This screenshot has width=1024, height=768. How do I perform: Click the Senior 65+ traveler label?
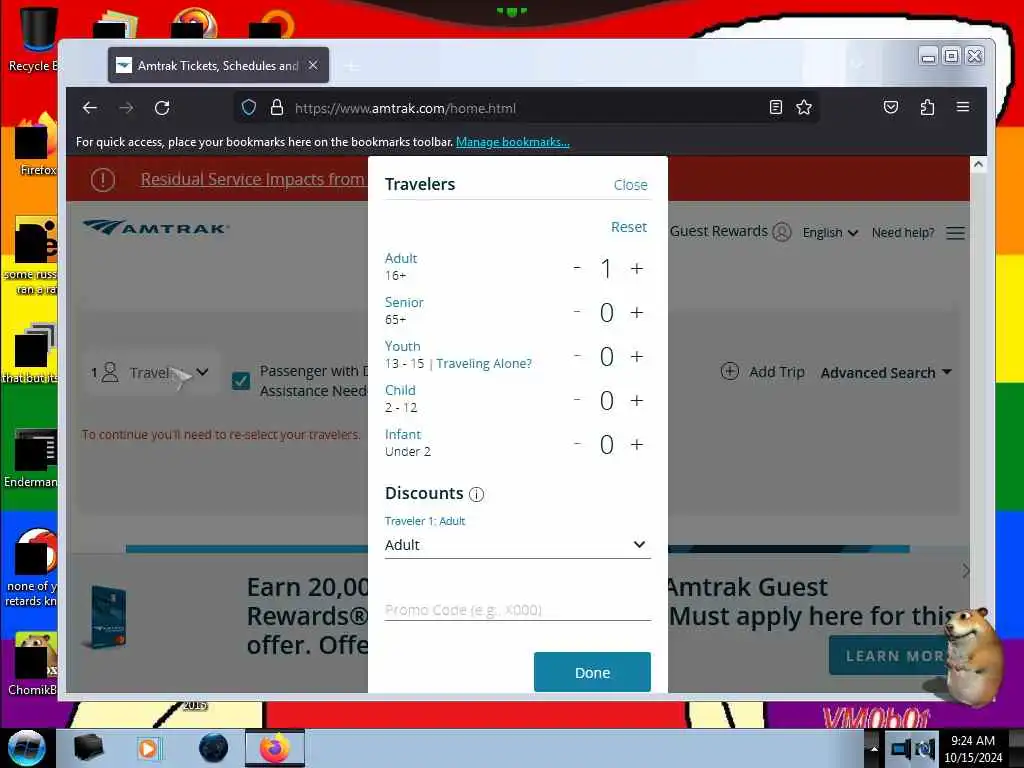pyautogui.click(x=404, y=310)
